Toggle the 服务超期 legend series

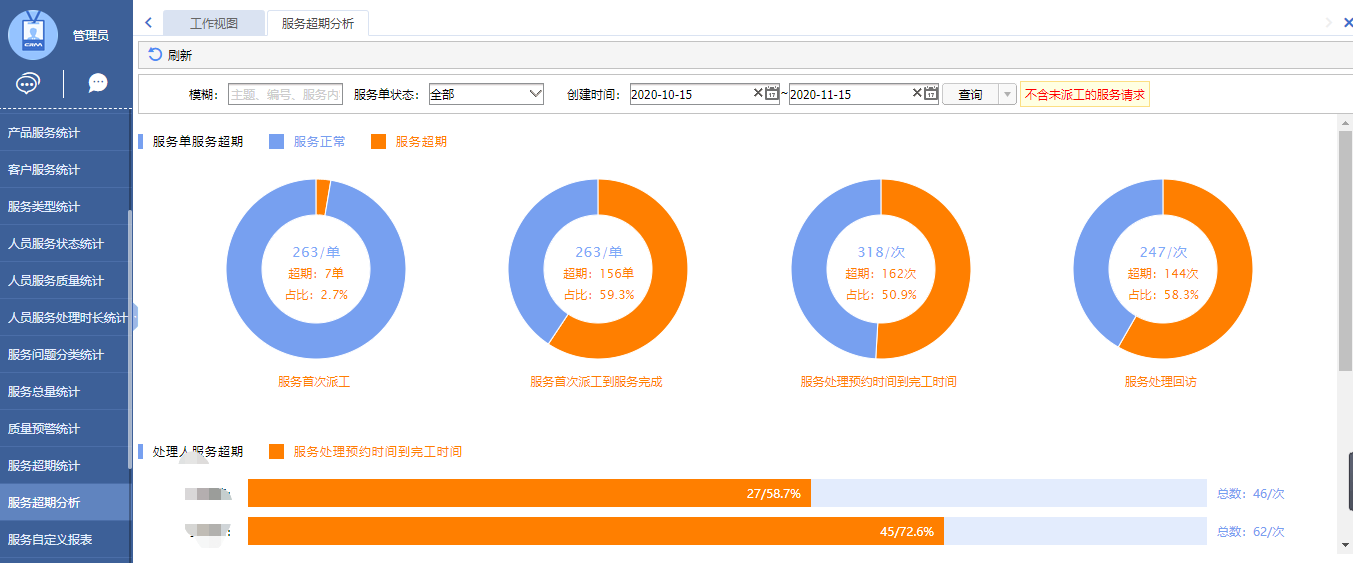pyautogui.click(x=409, y=142)
